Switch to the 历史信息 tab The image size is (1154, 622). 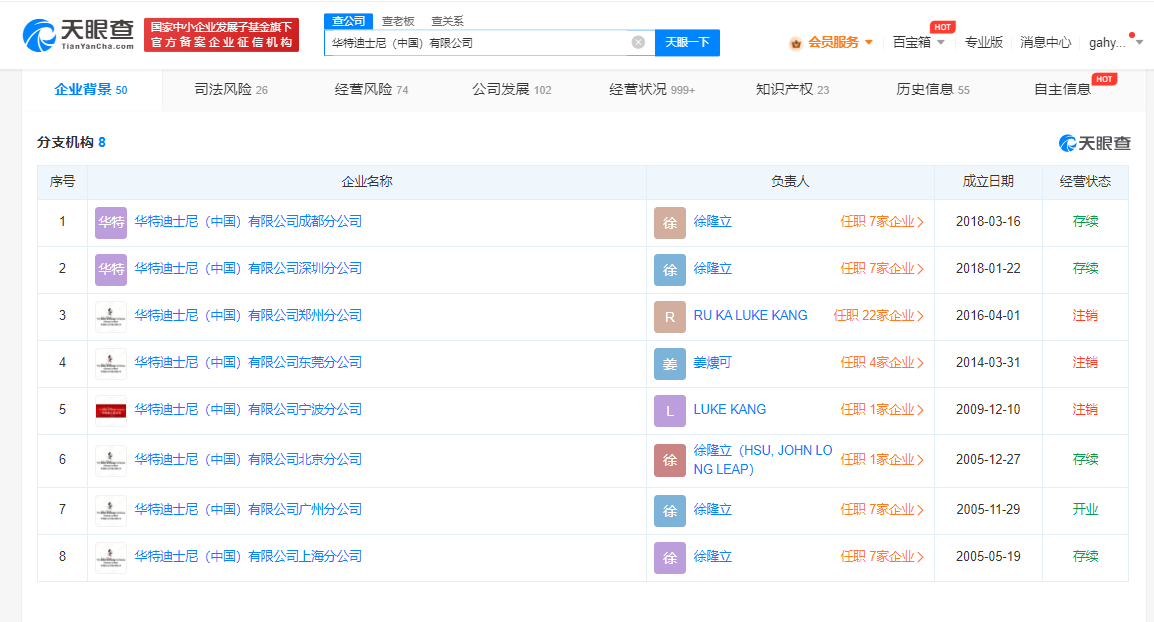click(x=932, y=90)
